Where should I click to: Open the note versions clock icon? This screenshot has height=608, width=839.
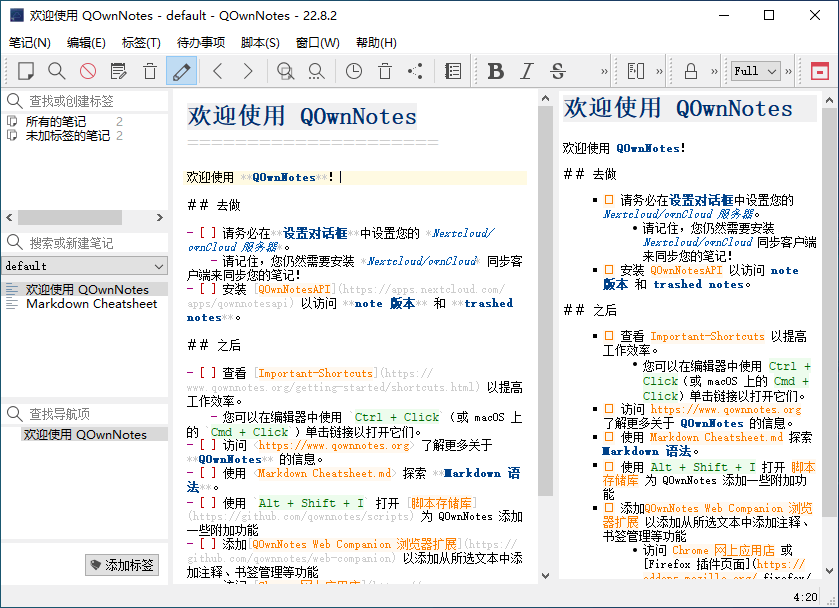[x=354, y=71]
